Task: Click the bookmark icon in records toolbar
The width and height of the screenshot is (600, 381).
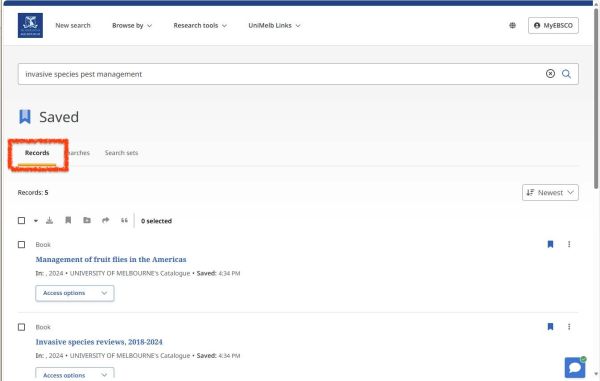Action: coord(68,220)
